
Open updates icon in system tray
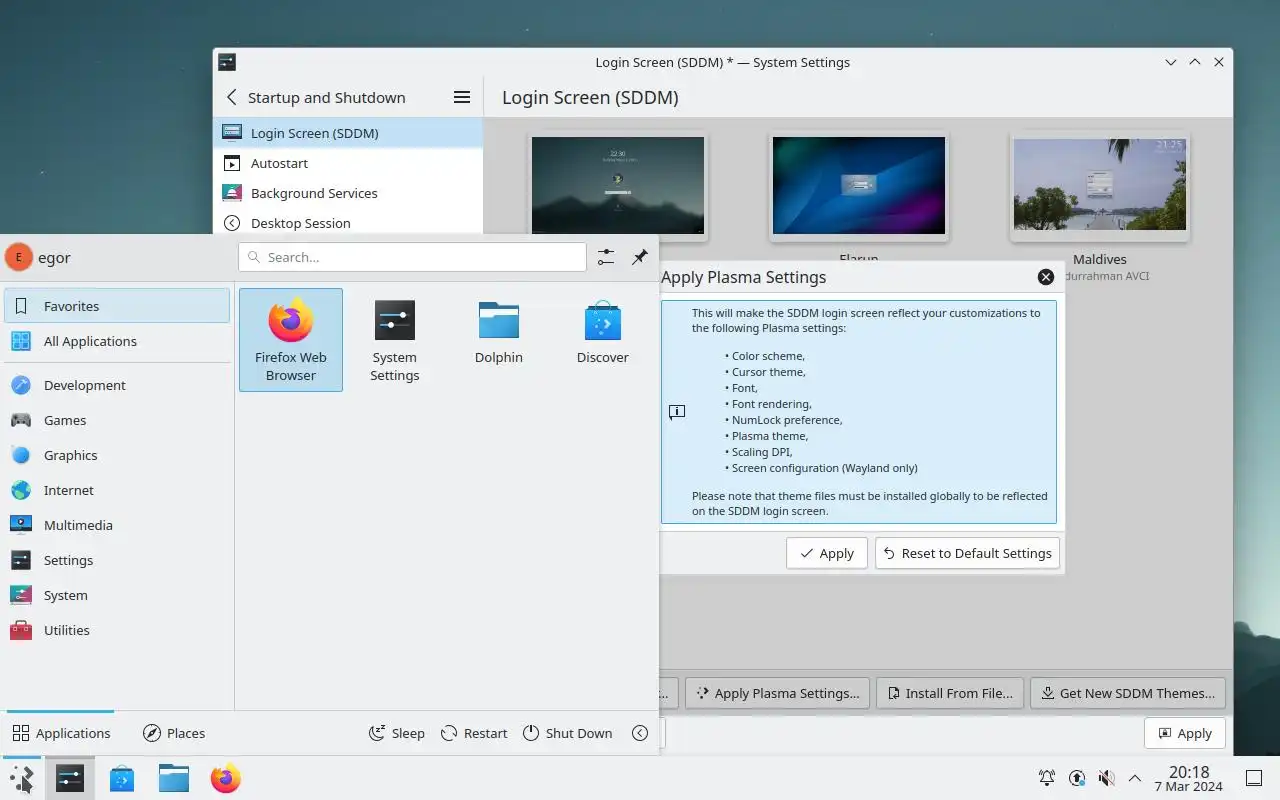[x=1077, y=778]
